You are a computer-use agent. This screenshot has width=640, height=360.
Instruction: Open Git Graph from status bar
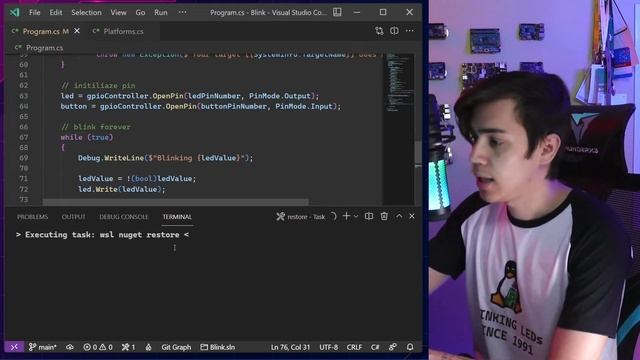point(176,347)
